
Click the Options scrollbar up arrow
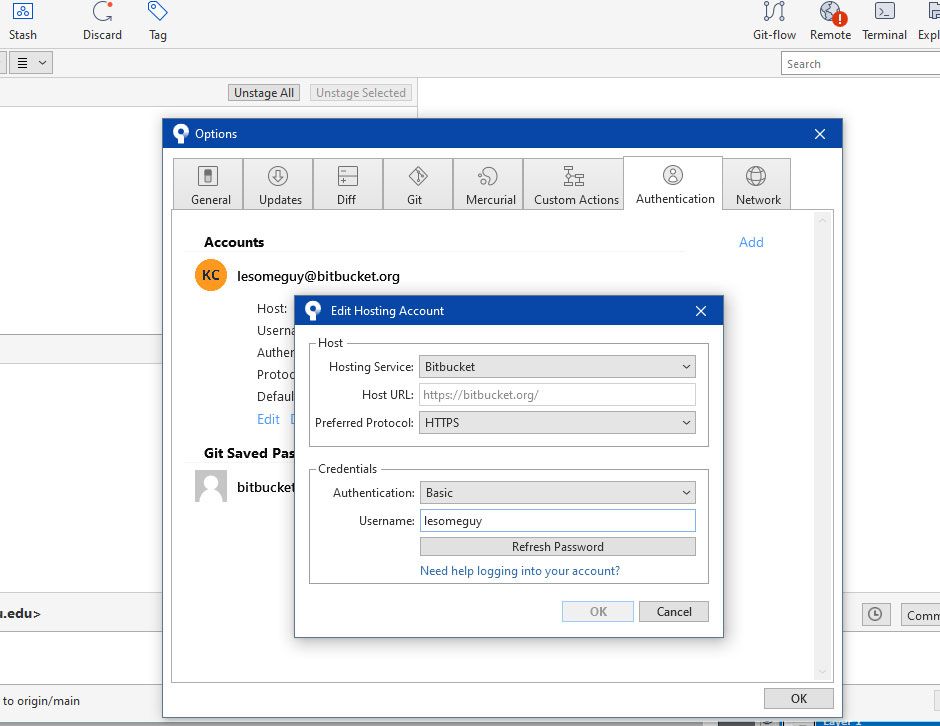[x=822, y=221]
